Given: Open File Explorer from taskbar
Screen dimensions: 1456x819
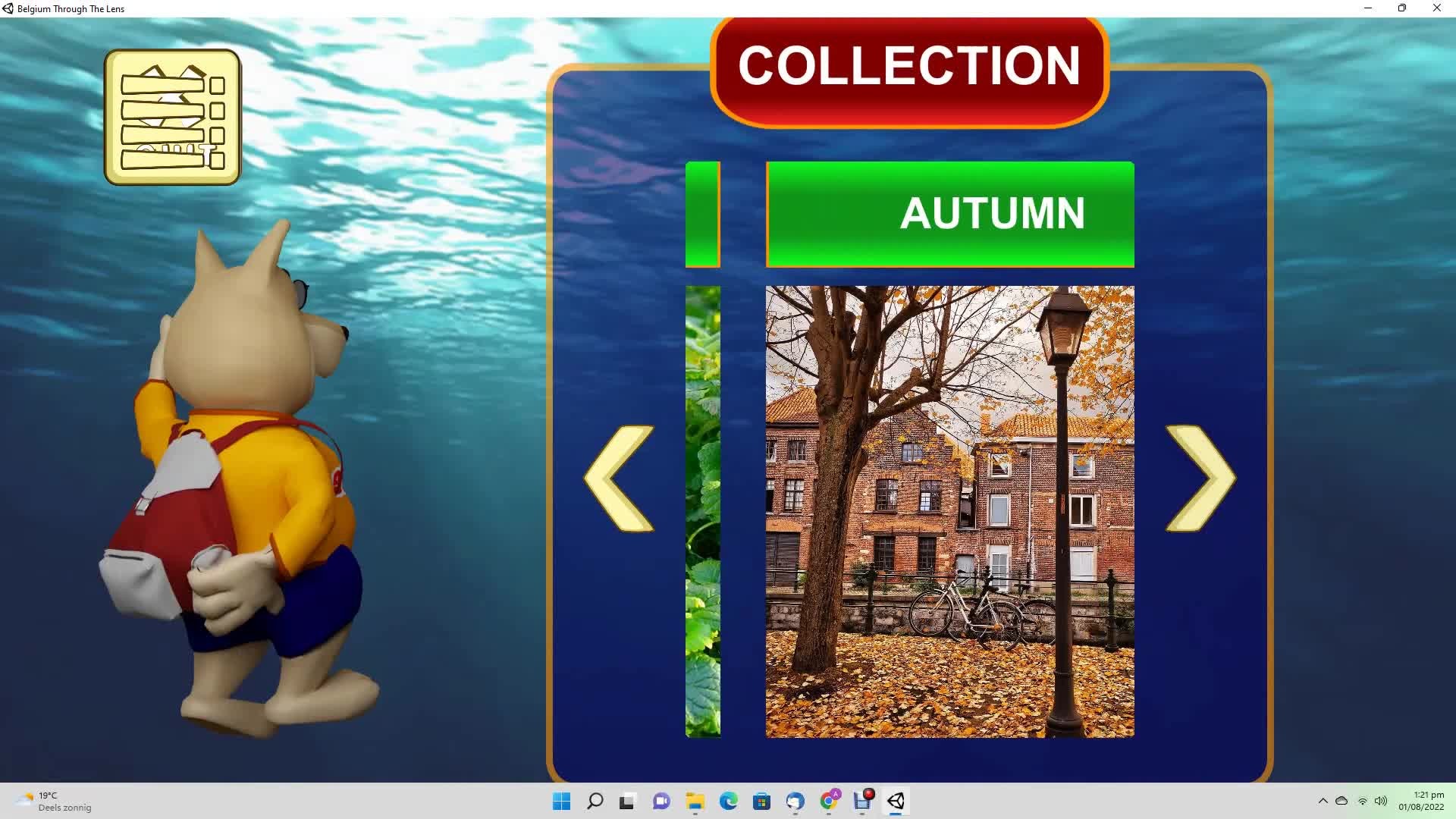Looking at the screenshot, I should click(695, 801).
